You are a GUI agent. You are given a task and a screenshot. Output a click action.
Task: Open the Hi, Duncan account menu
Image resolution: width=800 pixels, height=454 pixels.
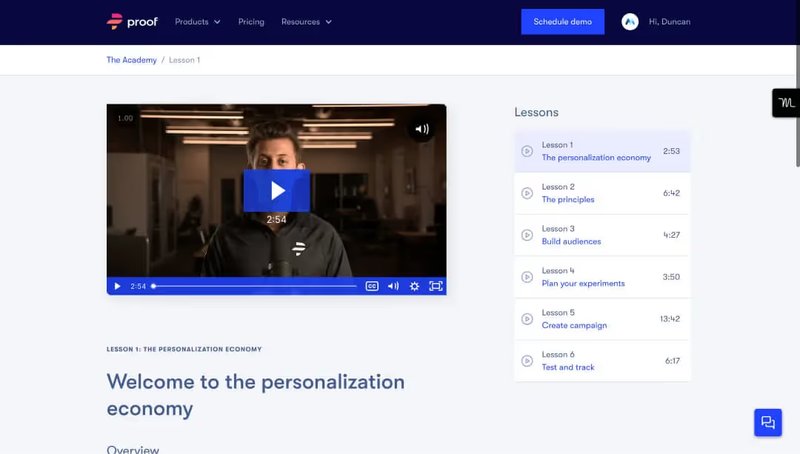(669, 21)
